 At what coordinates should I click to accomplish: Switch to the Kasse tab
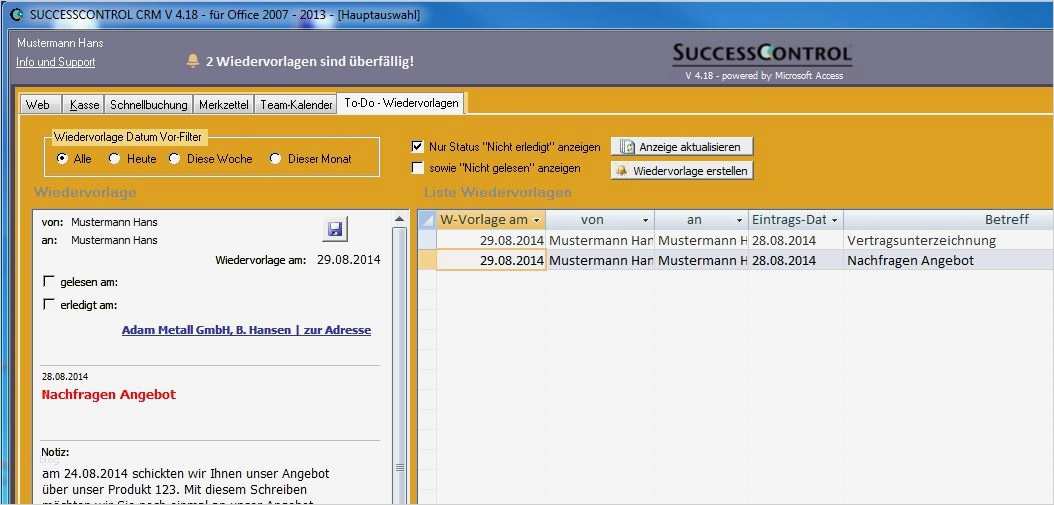84,105
